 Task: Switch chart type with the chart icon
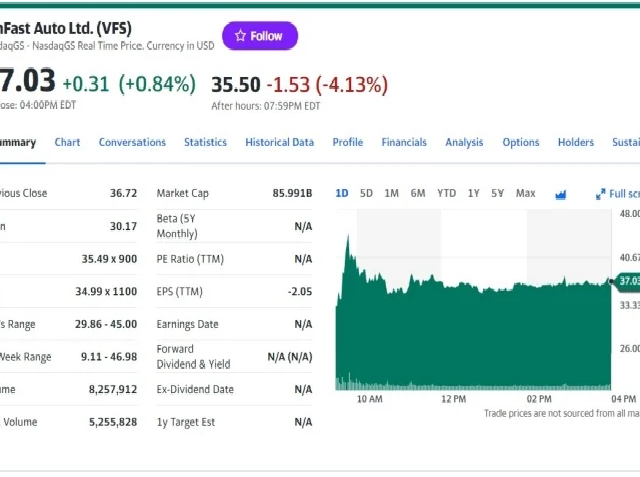pyautogui.click(x=560, y=194)
